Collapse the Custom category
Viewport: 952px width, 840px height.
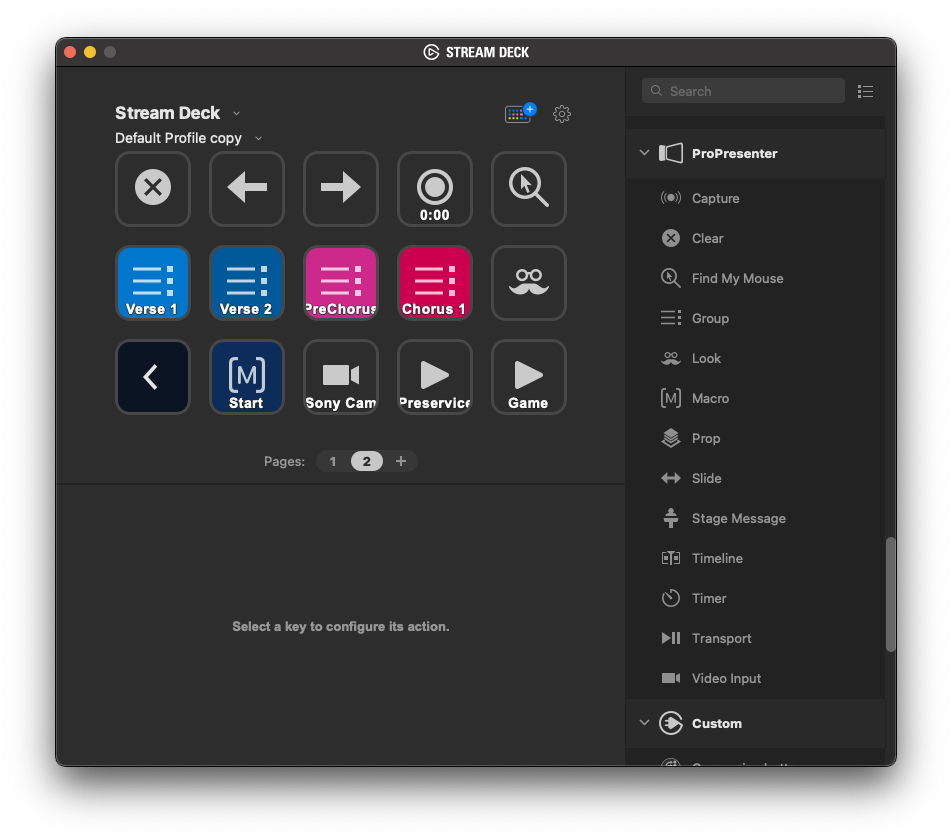(x=644, y=723)
